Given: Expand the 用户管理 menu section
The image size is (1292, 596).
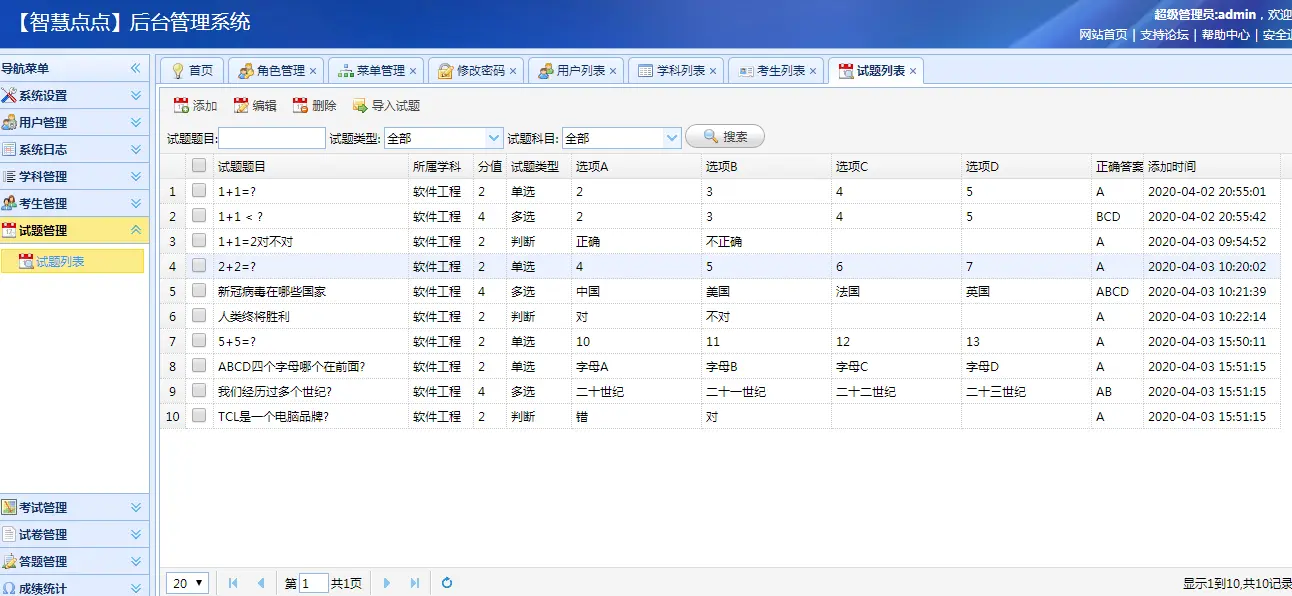Looking at the screenshot, I should tap(136, 122).
